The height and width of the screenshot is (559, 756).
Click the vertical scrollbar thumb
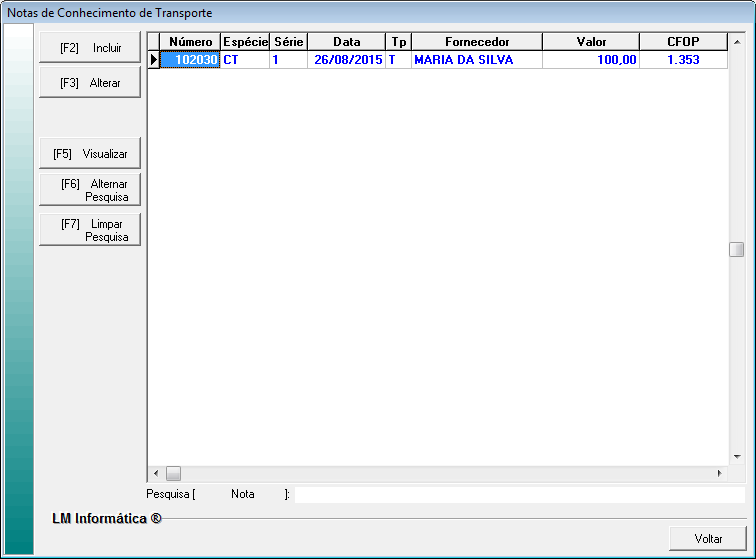[x=736, y=250]
